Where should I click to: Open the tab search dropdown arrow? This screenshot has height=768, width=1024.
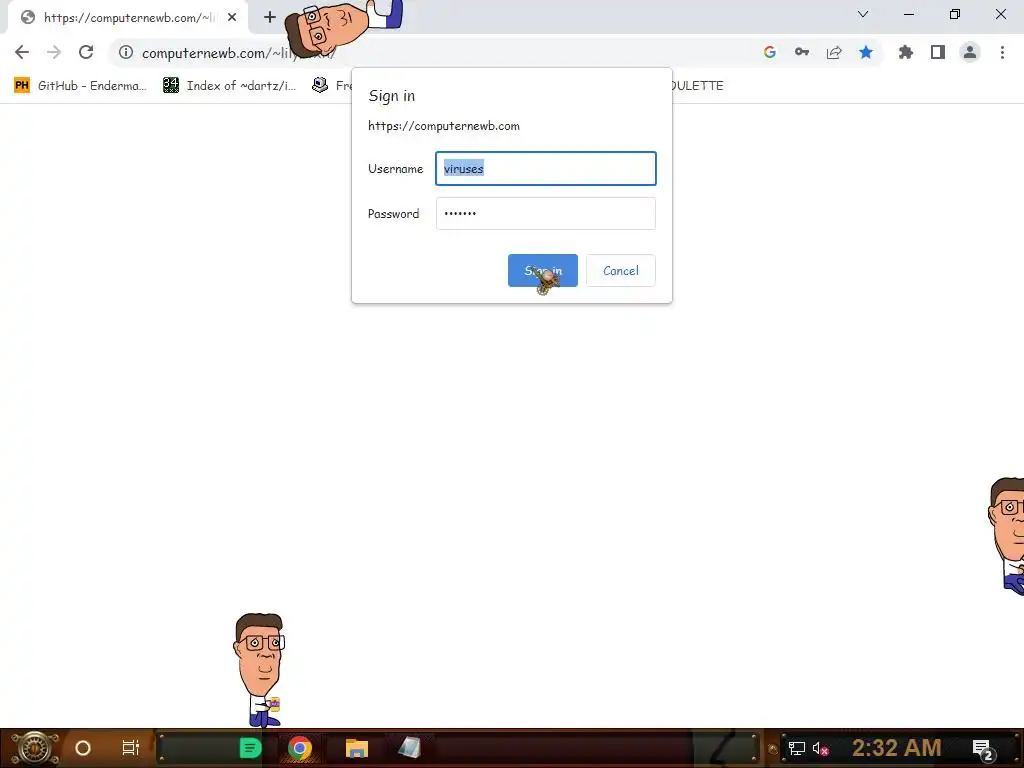pyautogui.click(x=863, y=14)
